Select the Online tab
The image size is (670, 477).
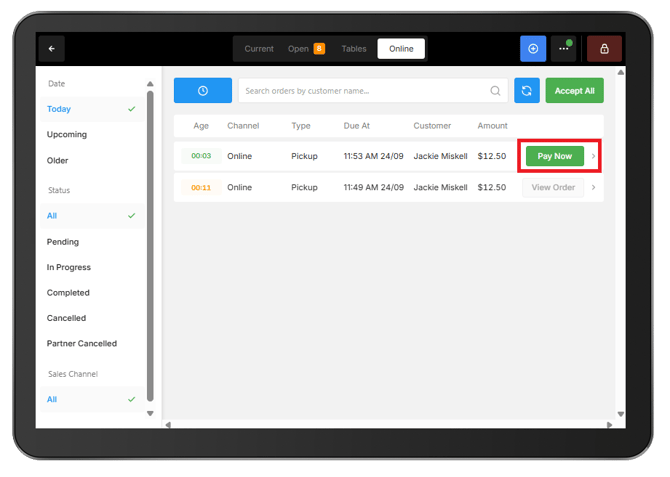tap(401, 49)
